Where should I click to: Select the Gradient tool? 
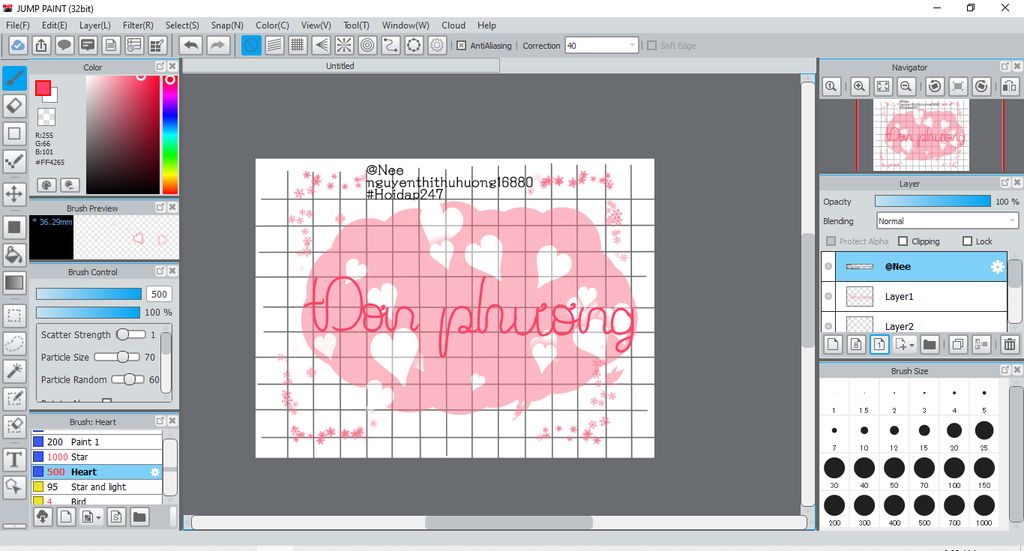click(x=14, y=283)
